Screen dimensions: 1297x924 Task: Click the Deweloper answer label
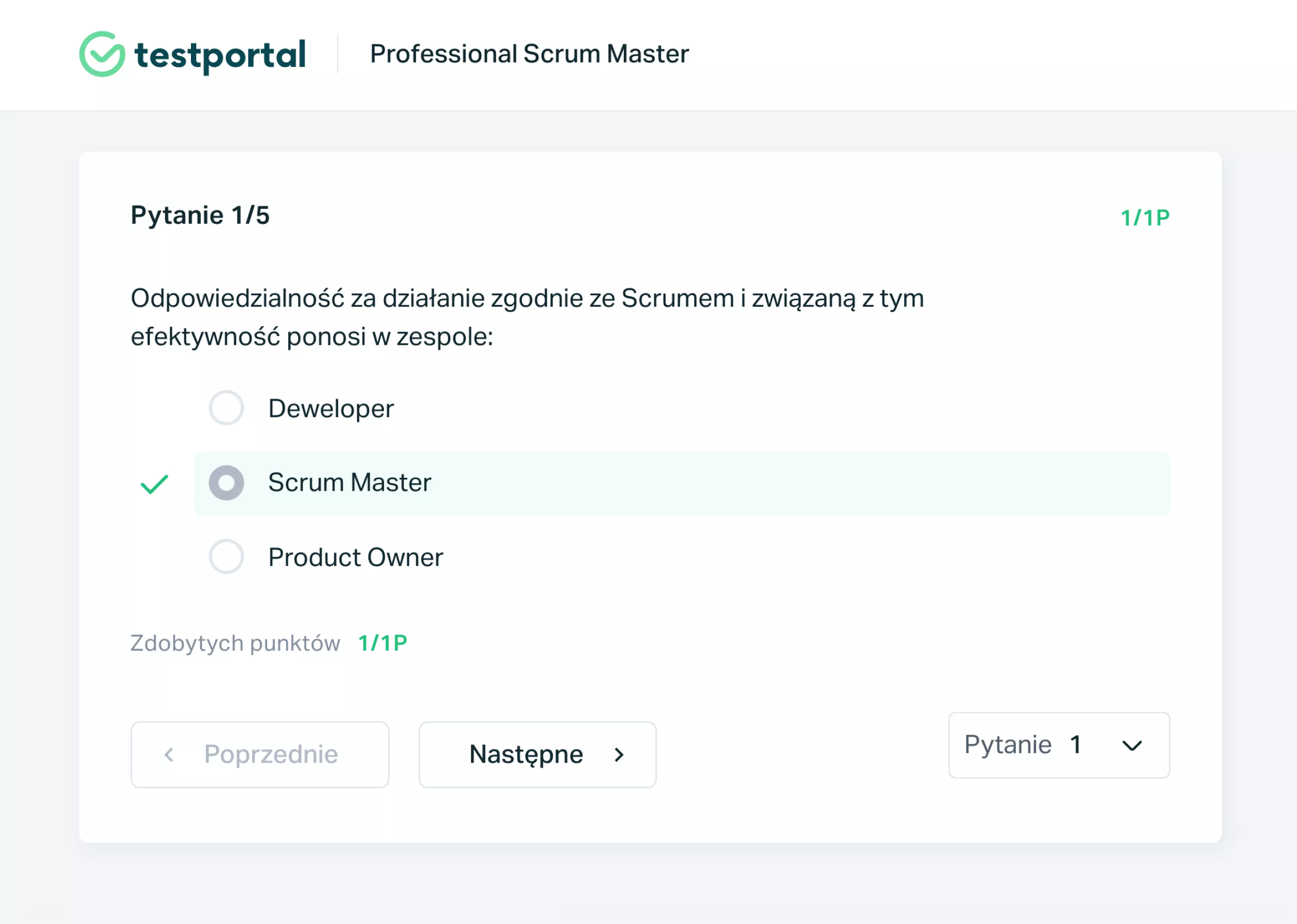pos(331,408)
